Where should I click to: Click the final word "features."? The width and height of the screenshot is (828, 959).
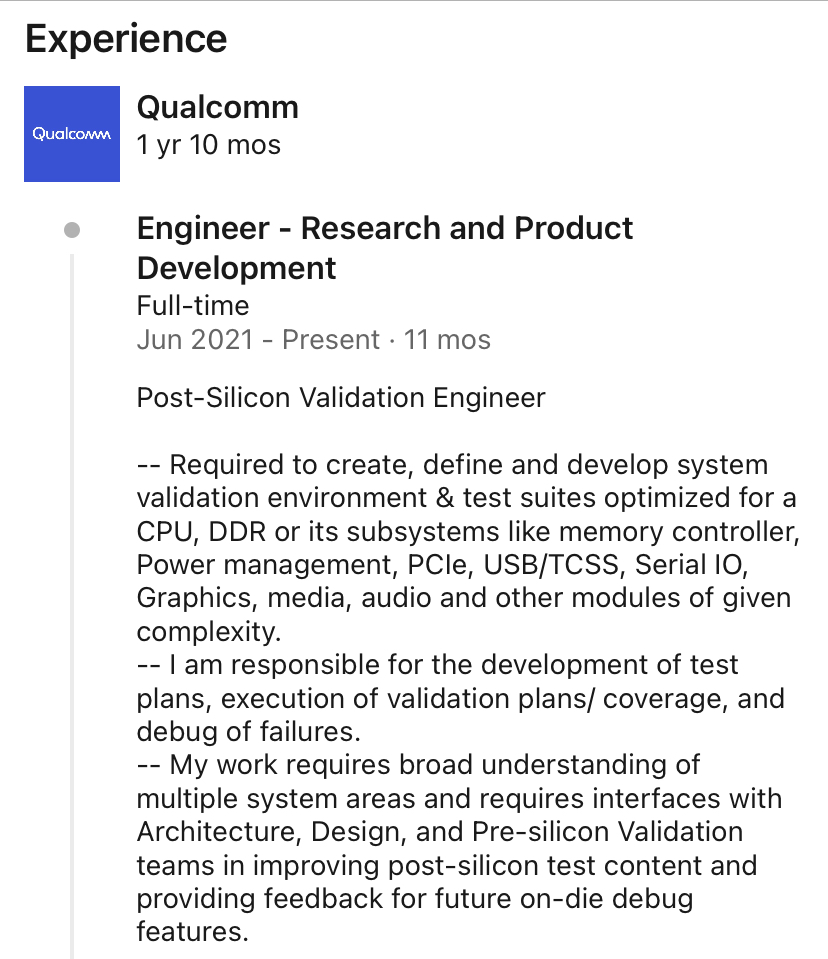(192, 932)
